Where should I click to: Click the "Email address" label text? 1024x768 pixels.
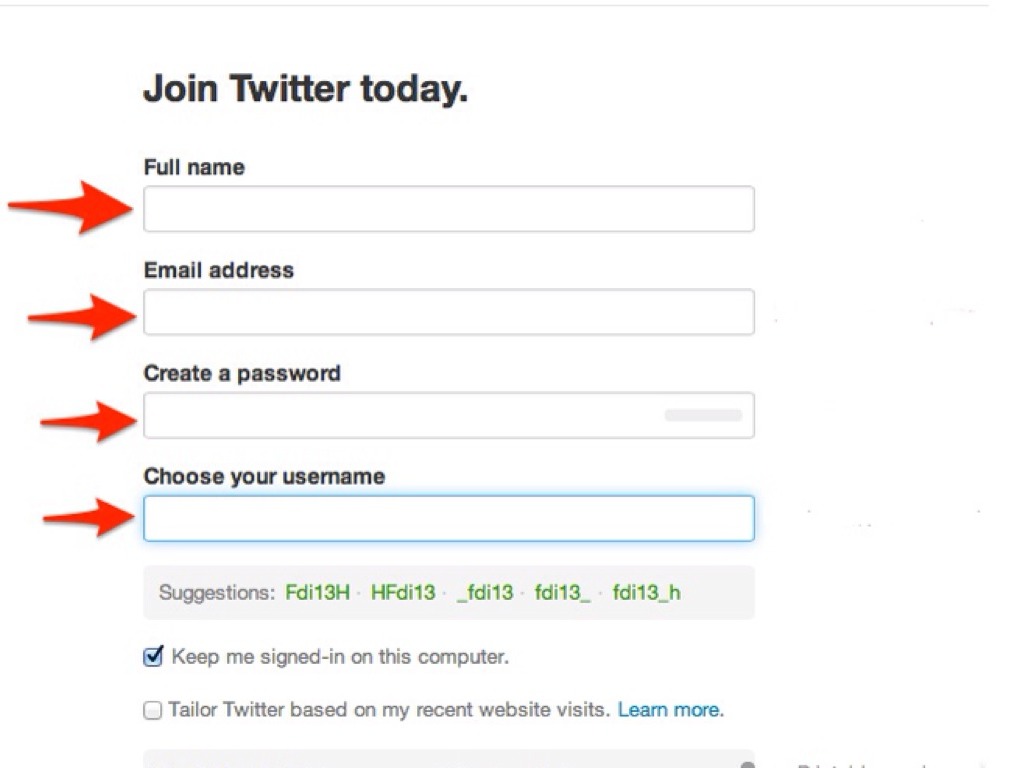tap(219, 270)
